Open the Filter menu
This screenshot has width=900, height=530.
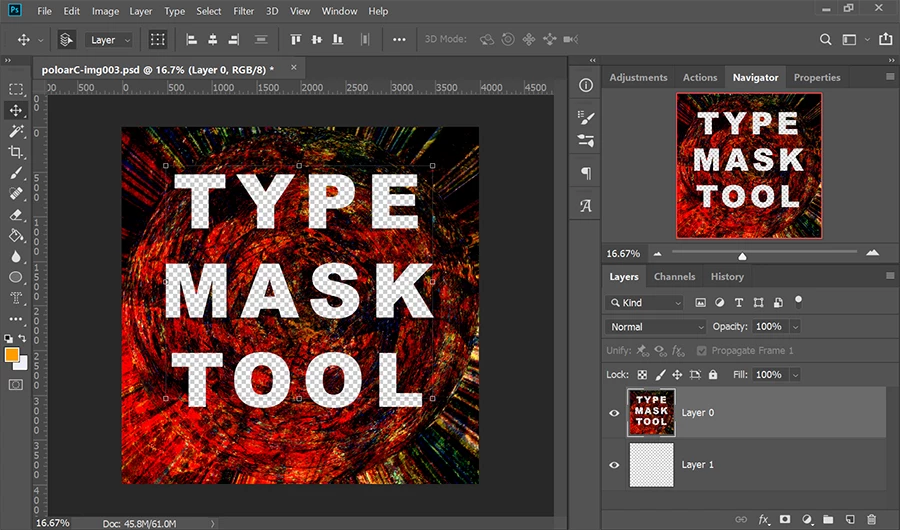coord(243,11)
